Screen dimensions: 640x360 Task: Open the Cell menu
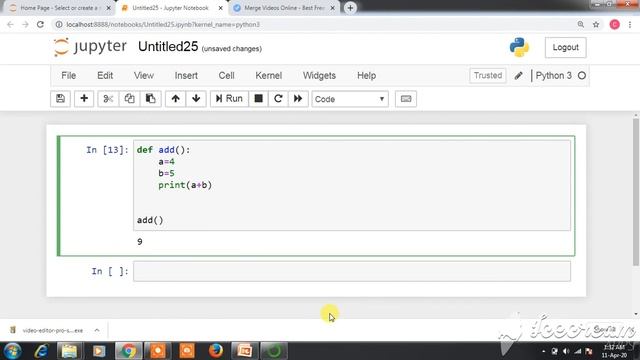(227, 76)
